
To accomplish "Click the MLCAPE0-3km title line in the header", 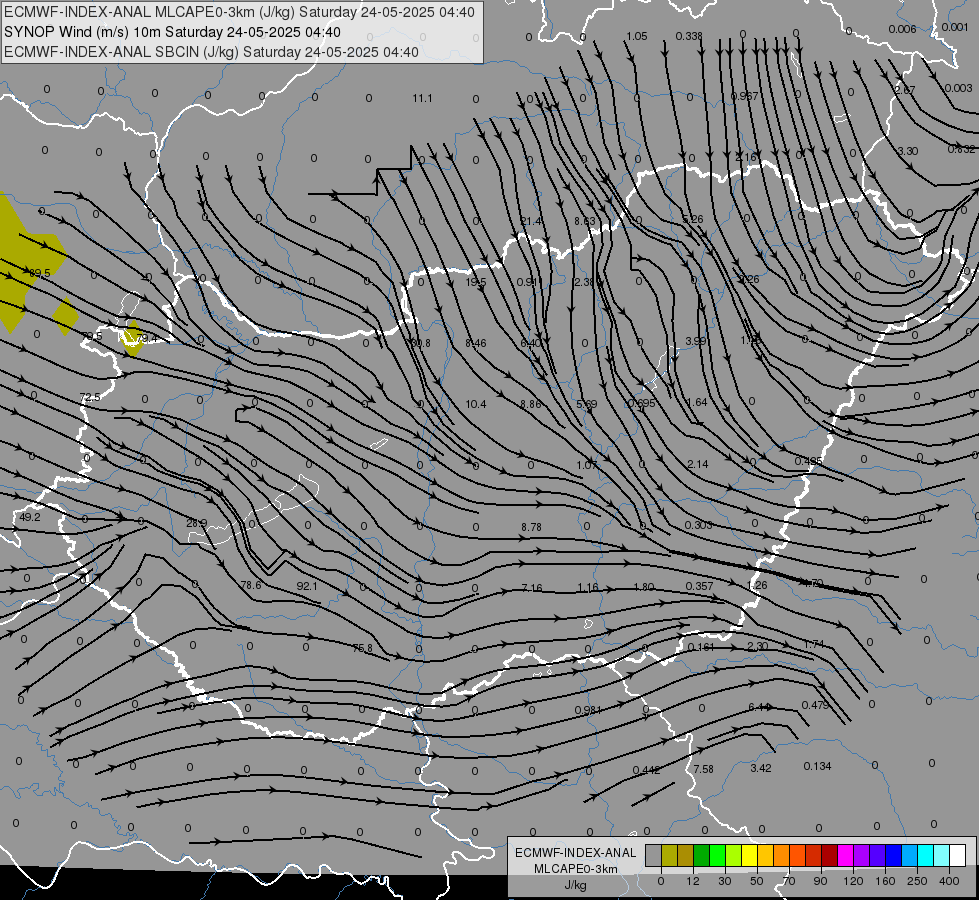I will pyautogui.click(x=239, y=12).
